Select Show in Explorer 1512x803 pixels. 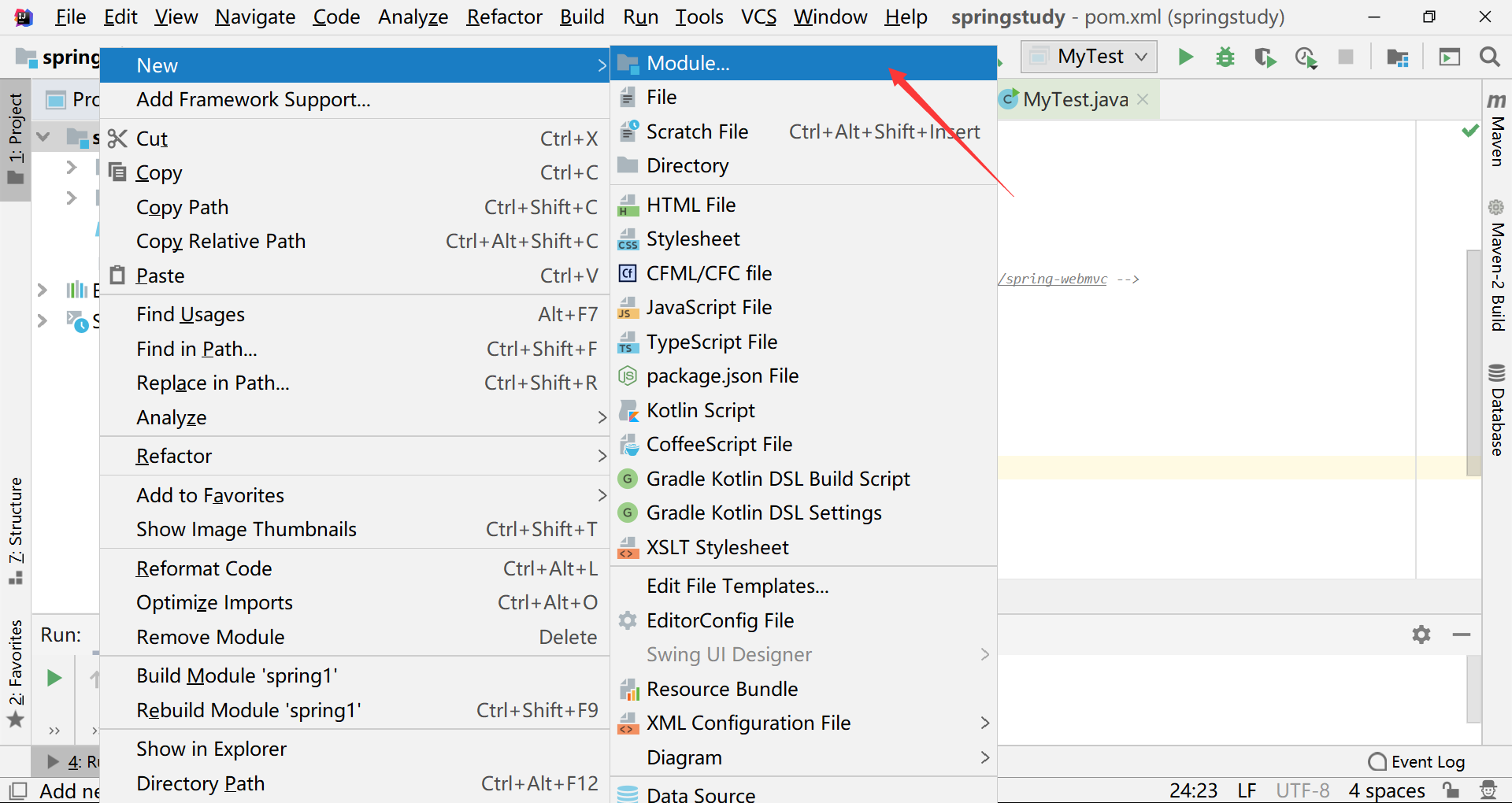coord(354,749)
